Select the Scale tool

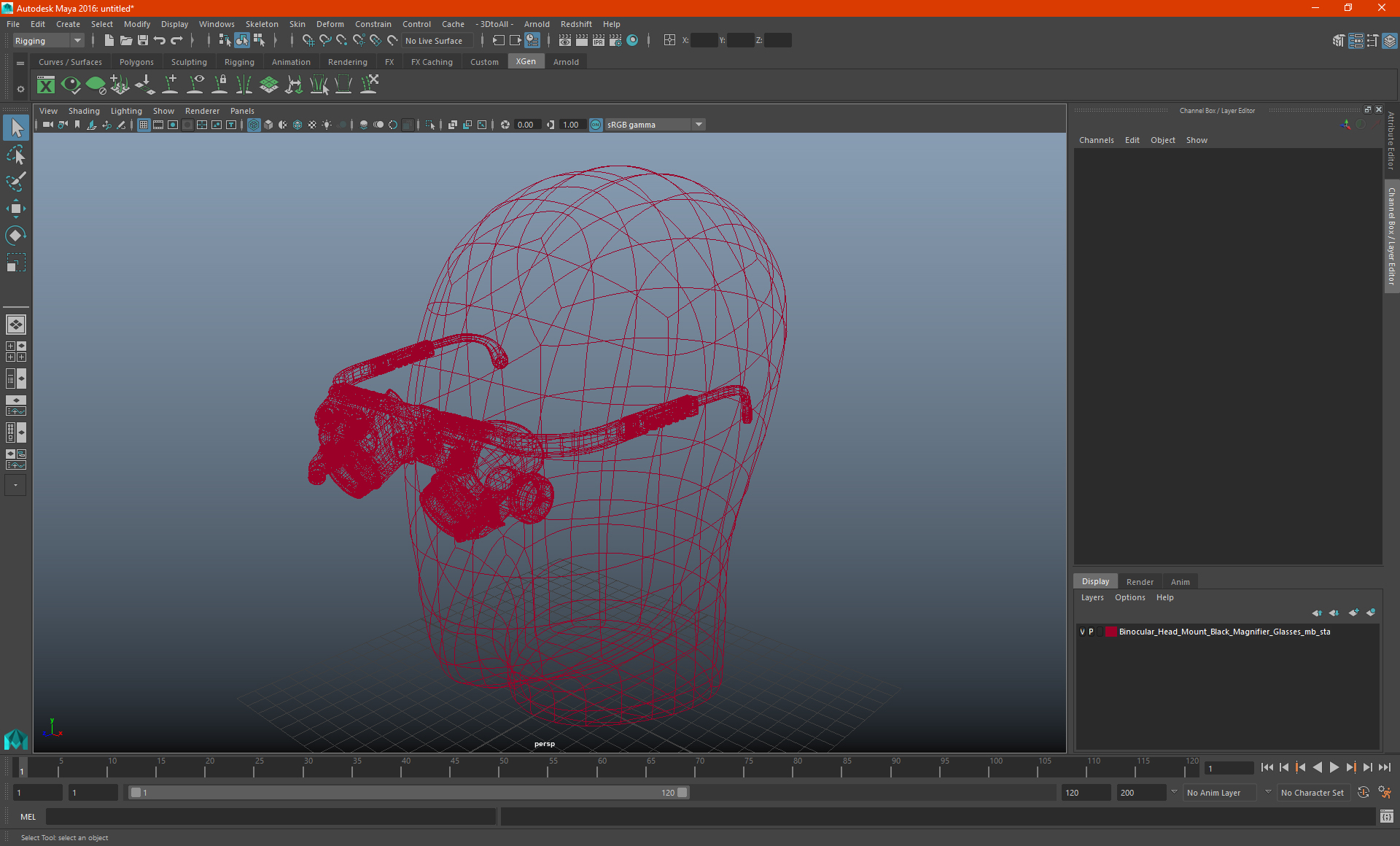point(16,263)
